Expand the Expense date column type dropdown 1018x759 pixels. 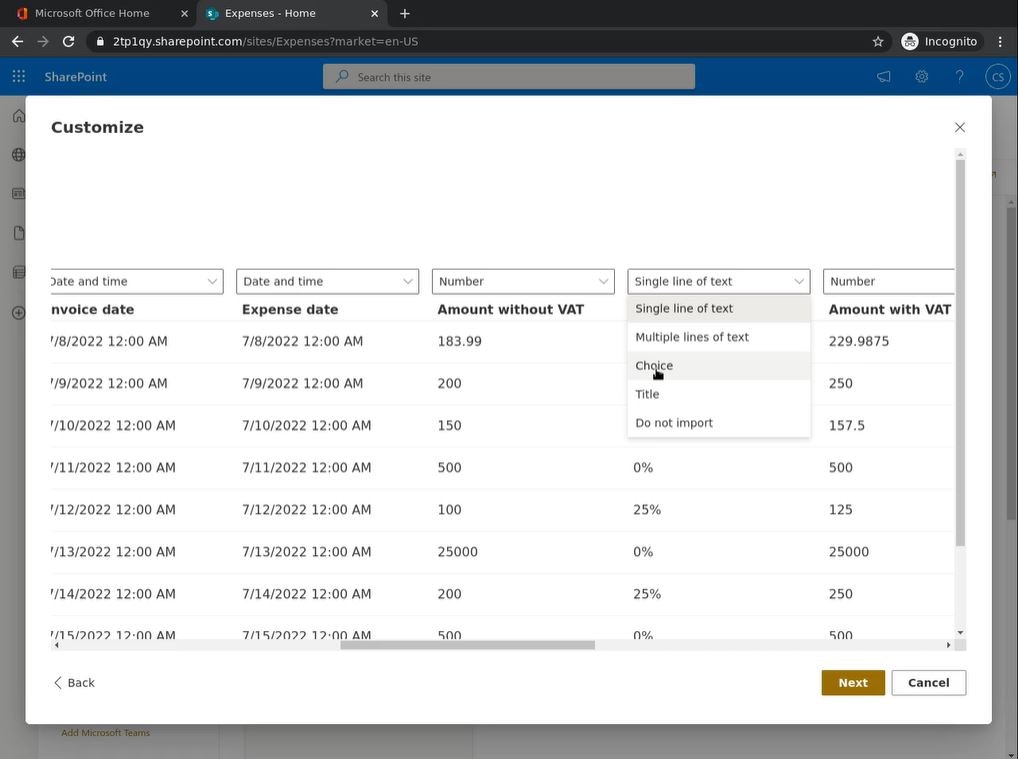pyautogui.click(x=327, y=282)
